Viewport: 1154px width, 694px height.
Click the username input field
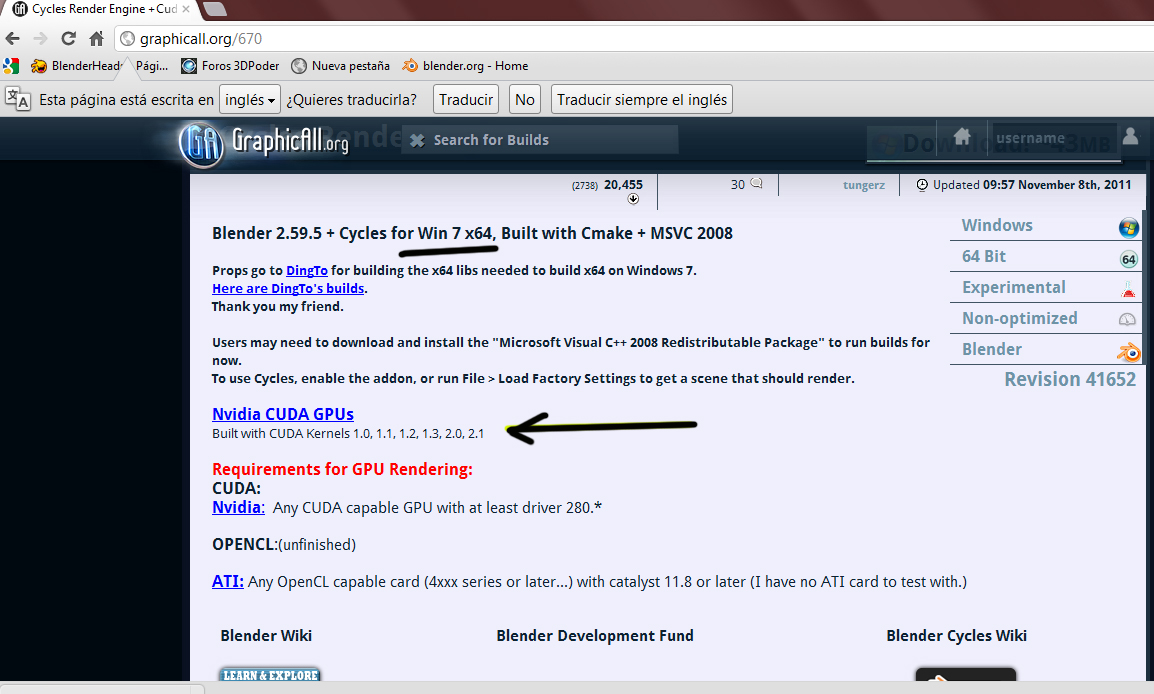(1054, 138)
